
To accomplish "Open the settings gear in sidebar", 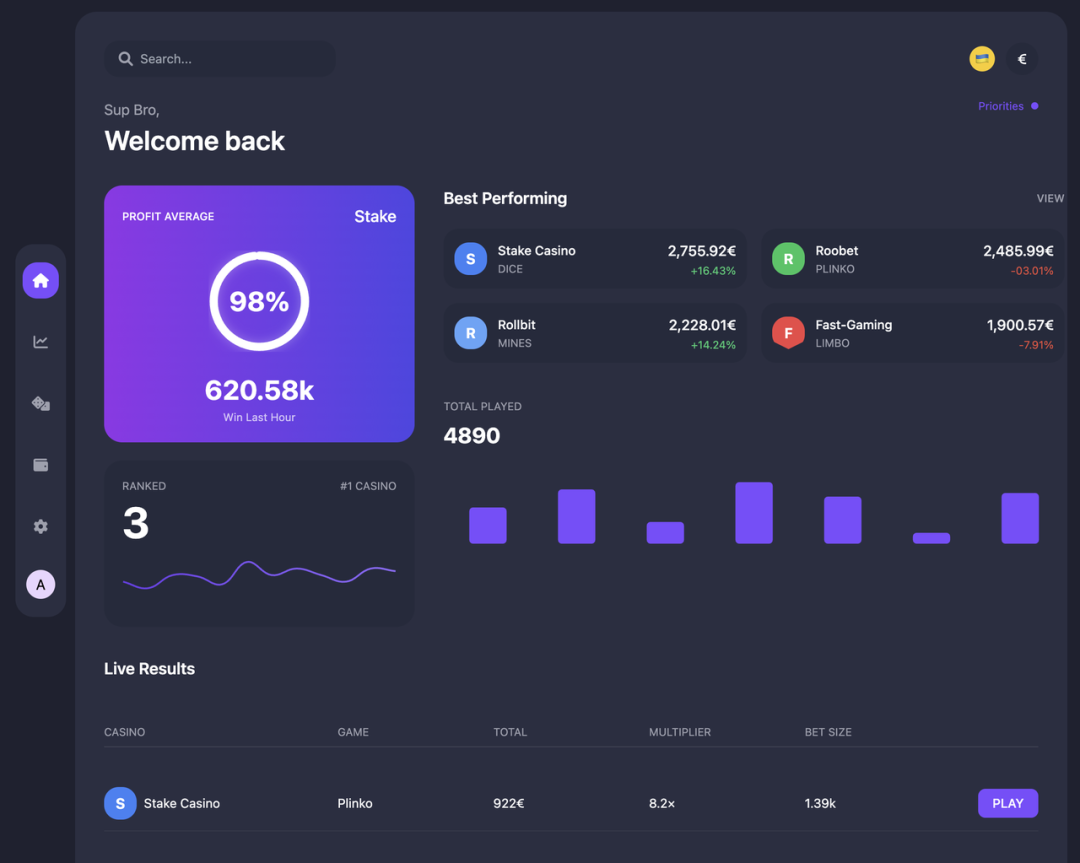I will (41, 526).
